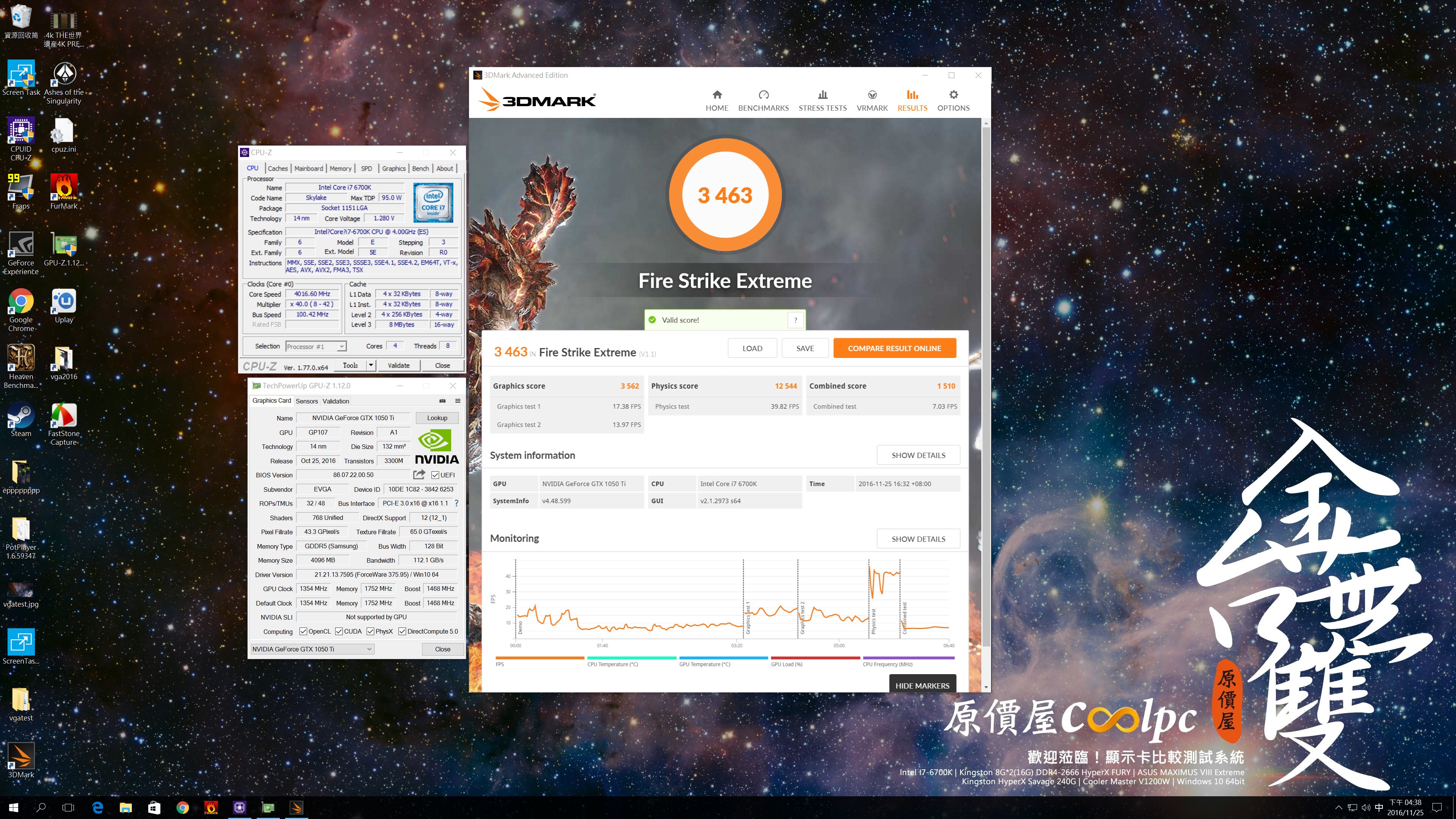Select the cpuz.ini file icon
Viewport: 1456px width, 819px height.
[x=63, y=135]
